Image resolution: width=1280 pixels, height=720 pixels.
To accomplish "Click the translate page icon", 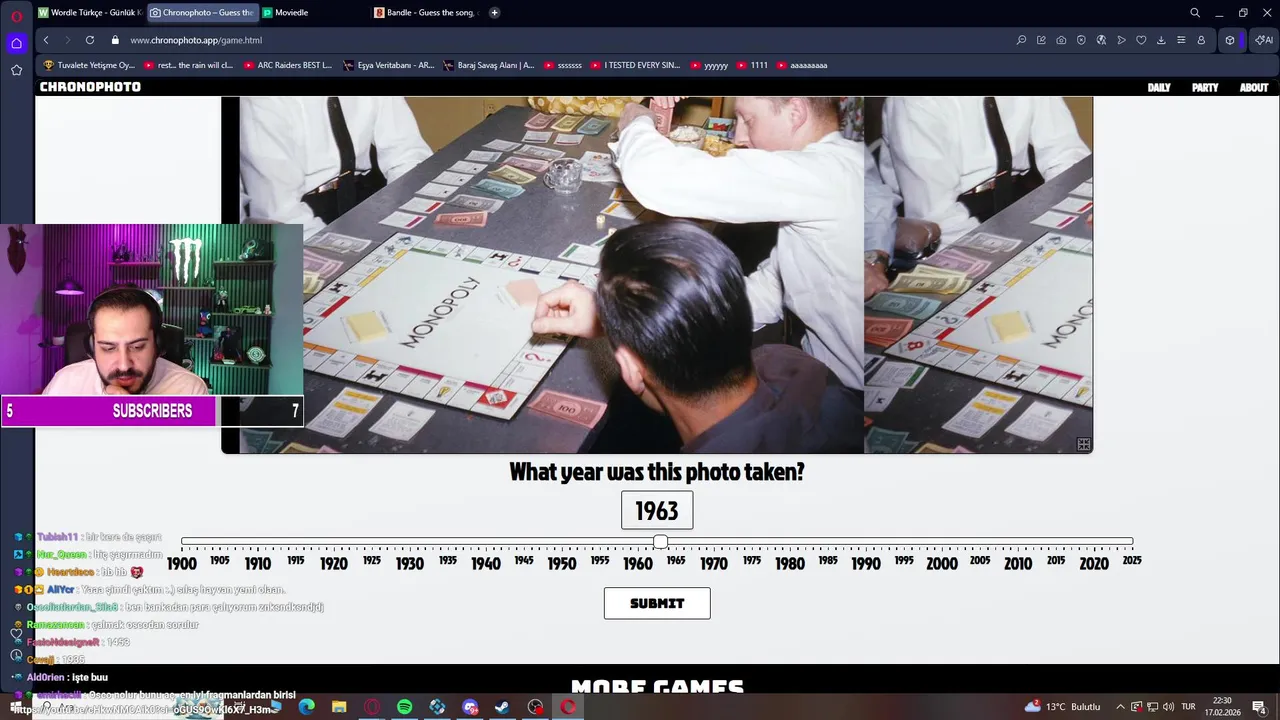I will tap(1101, 40).
